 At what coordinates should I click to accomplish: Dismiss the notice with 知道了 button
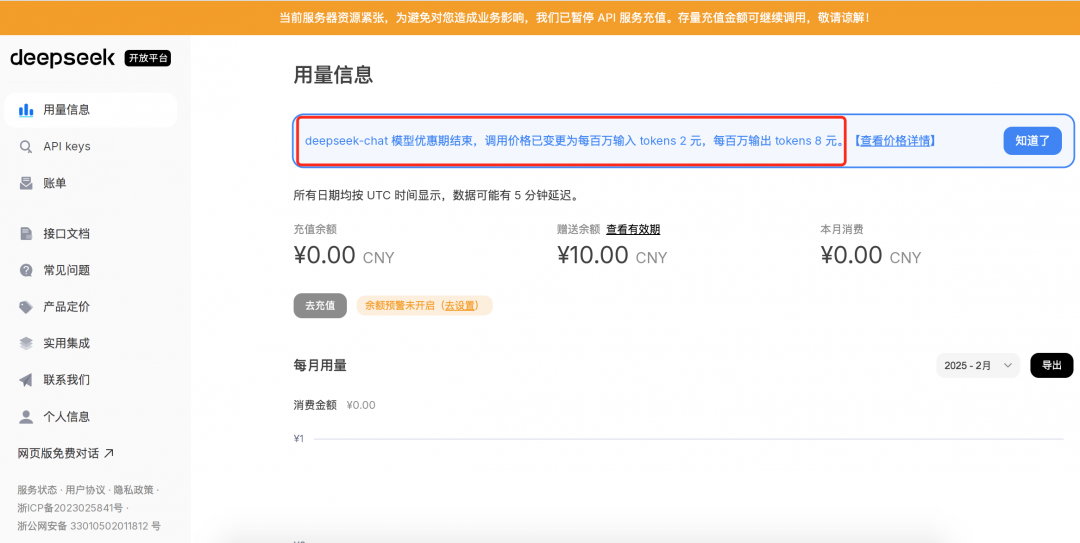1032,141
